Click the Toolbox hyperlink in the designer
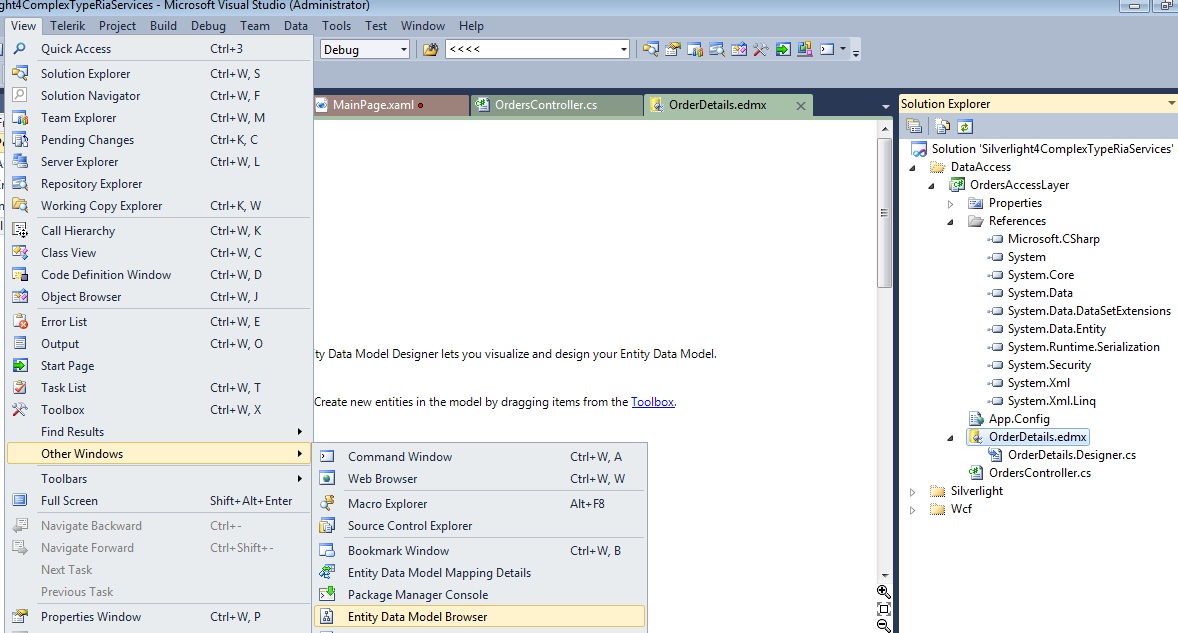The image size is (1178, 633). (x=652, y=402)
